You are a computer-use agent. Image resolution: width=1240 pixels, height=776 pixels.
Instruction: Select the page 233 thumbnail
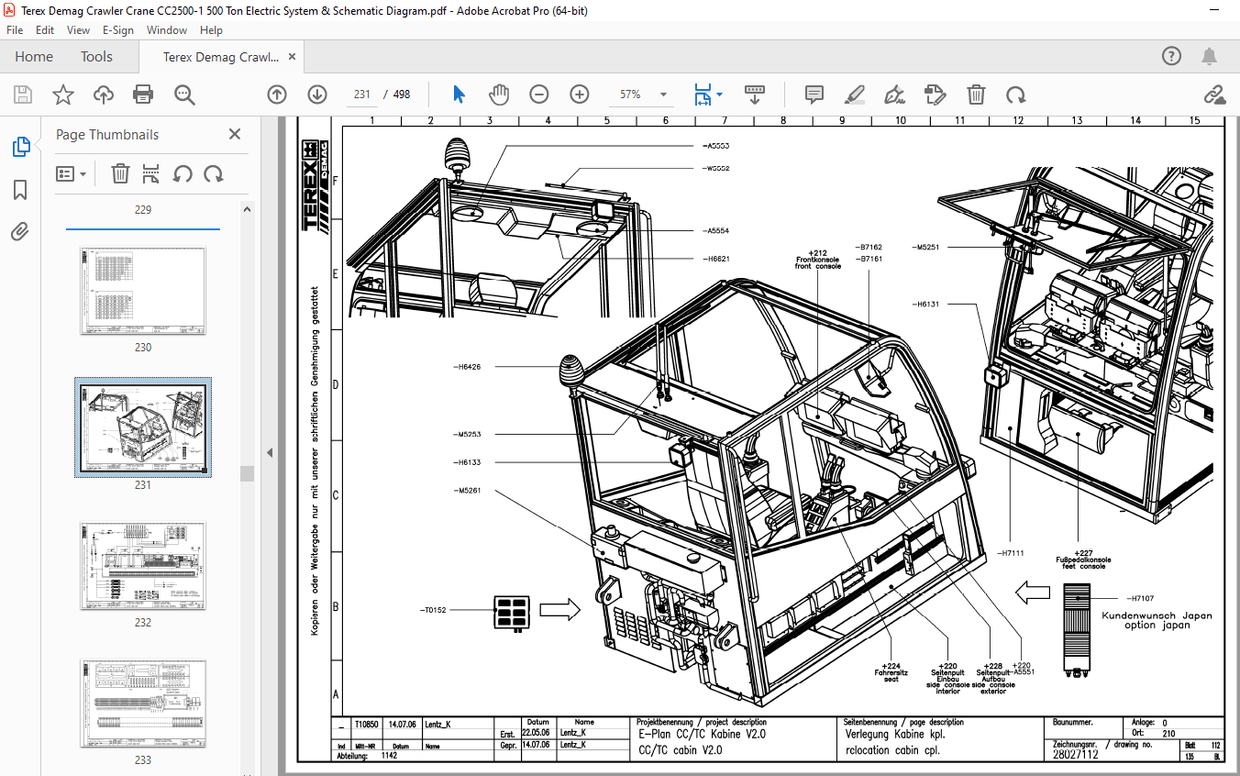point(142,703)
